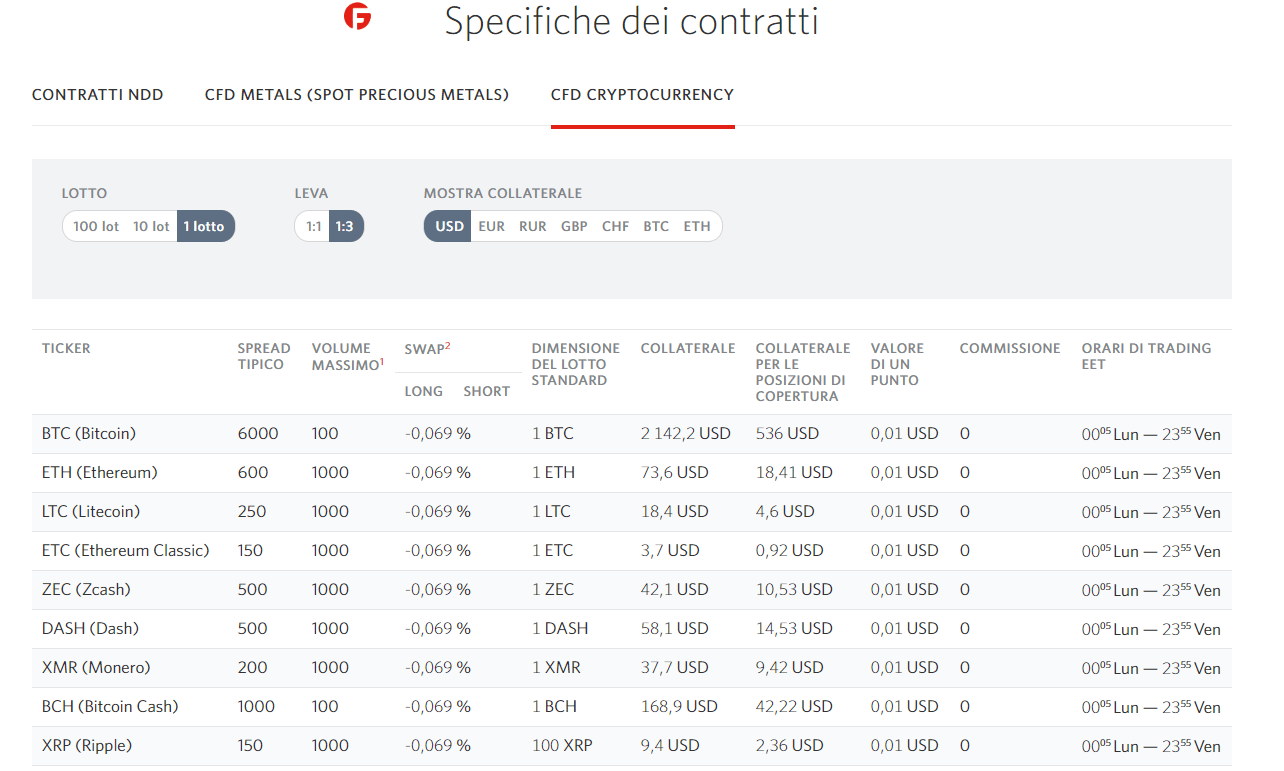Click the XRP (Ripple) ticker
The height and width of the screenshot is (771, 1284).
click(x=87, y=745)
